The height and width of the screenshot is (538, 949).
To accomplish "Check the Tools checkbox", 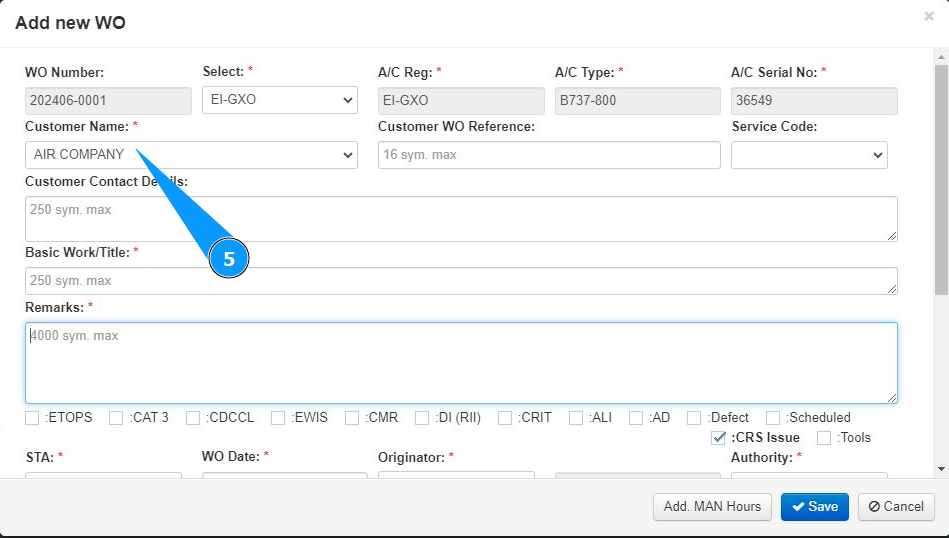I will coord(824,437).
